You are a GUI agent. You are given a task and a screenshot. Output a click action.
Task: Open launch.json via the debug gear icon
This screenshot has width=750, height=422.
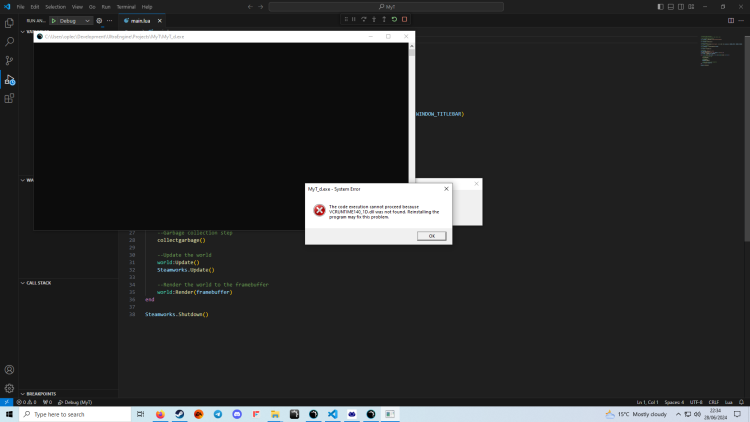99,21
